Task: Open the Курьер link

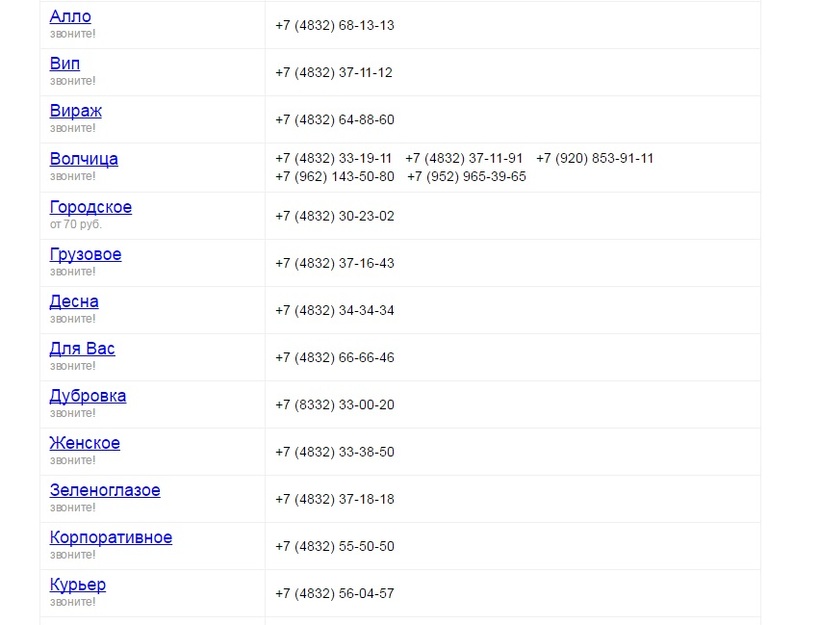Action: tap(78, 585)
